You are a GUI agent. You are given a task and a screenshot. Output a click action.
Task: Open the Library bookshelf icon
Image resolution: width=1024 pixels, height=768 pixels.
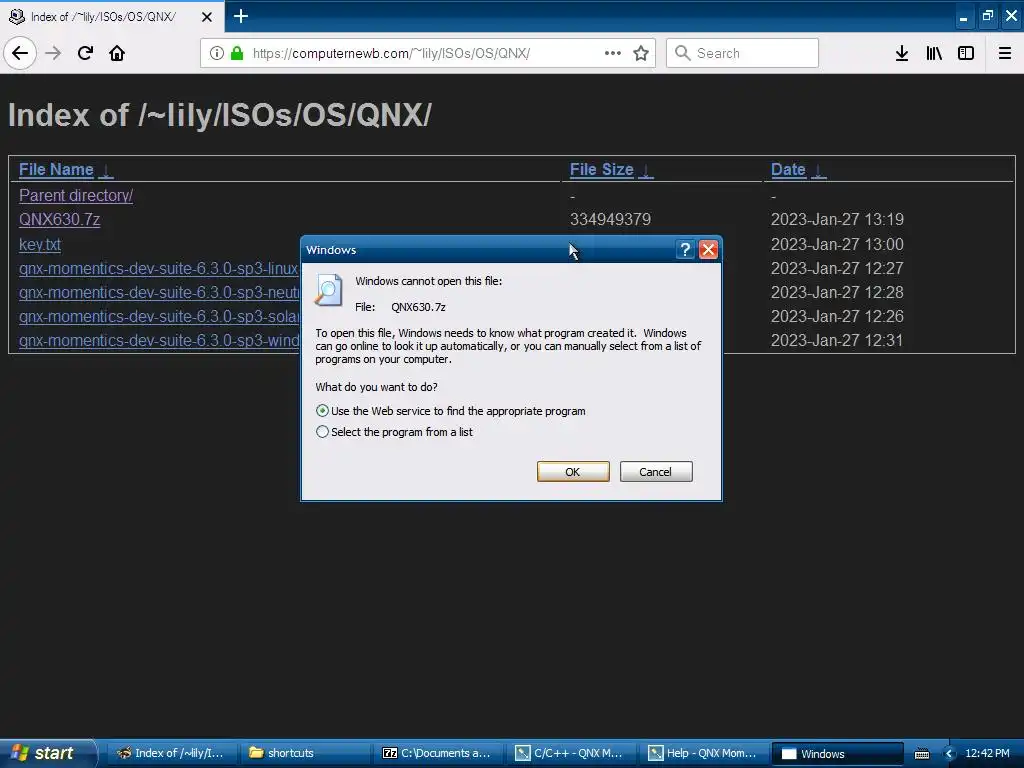[x=934, y=54]
